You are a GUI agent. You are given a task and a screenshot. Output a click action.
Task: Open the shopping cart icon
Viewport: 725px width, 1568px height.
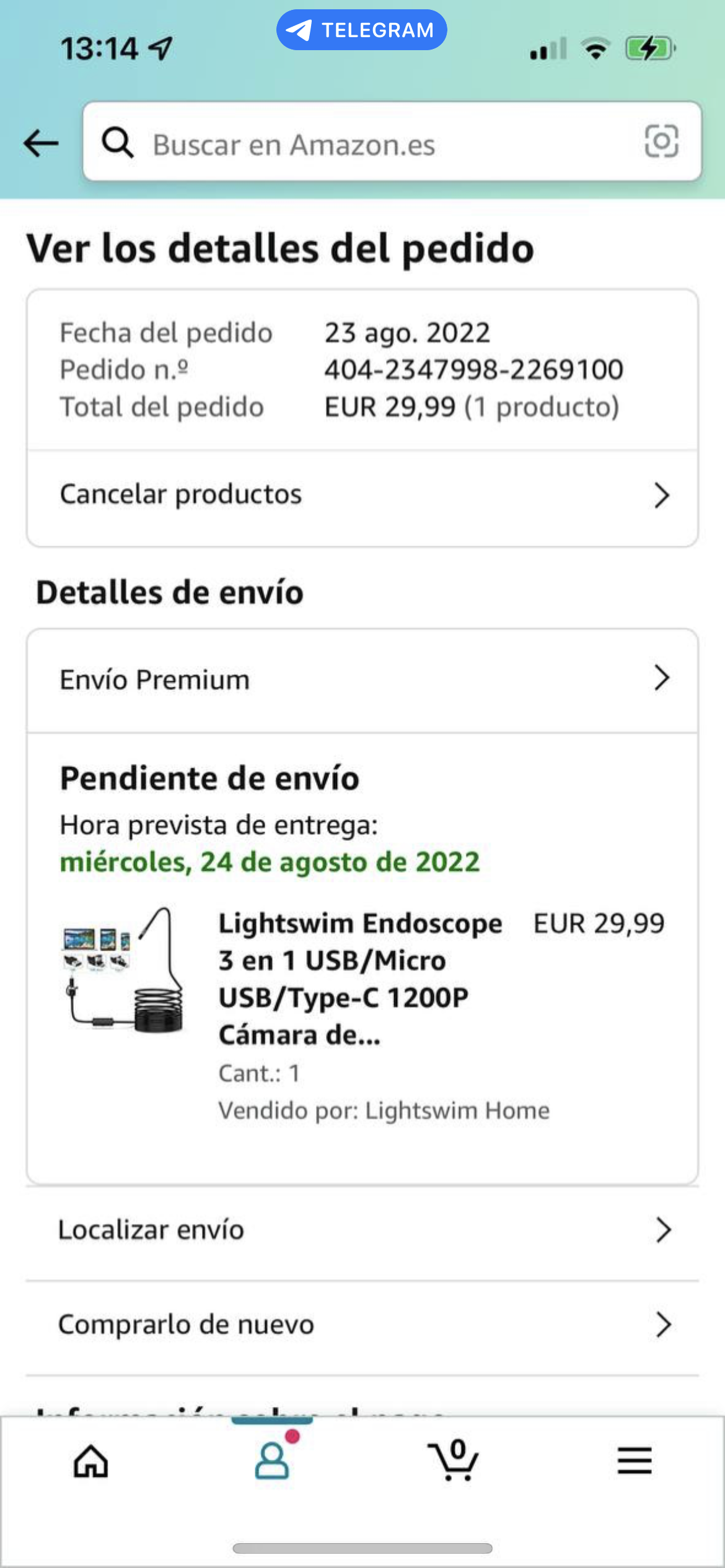[453, 1460]
